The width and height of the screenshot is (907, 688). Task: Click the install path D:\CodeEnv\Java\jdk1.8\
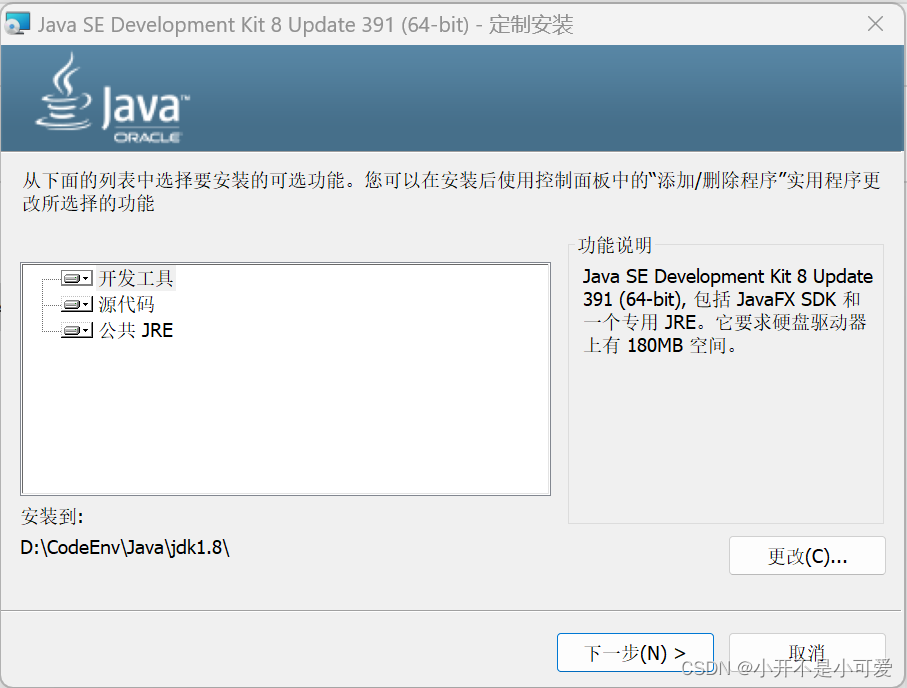click(x=126, y=548)
